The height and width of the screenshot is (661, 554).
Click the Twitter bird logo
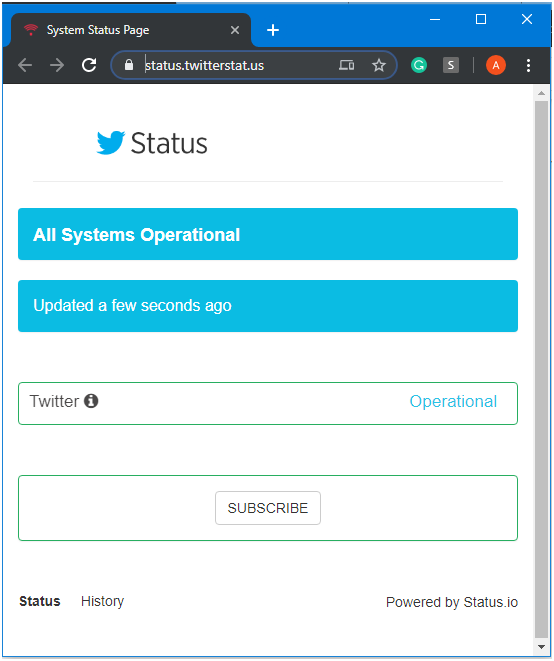pos(111,143)
